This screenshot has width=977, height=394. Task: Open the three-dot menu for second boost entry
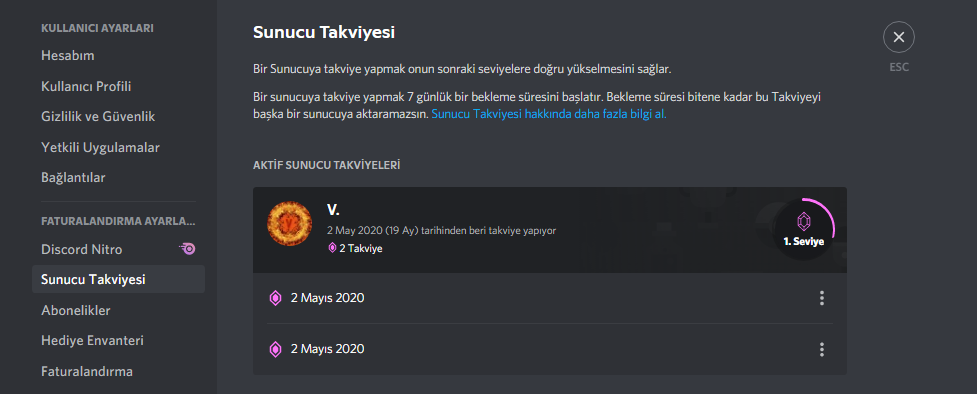coord(822,349)
